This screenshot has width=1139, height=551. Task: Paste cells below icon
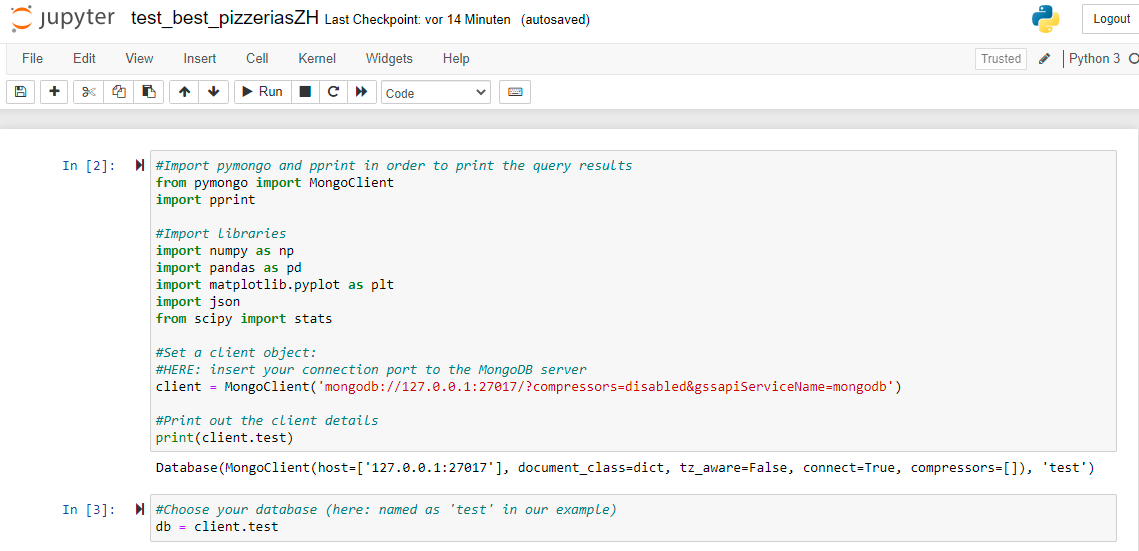(148, 91)
